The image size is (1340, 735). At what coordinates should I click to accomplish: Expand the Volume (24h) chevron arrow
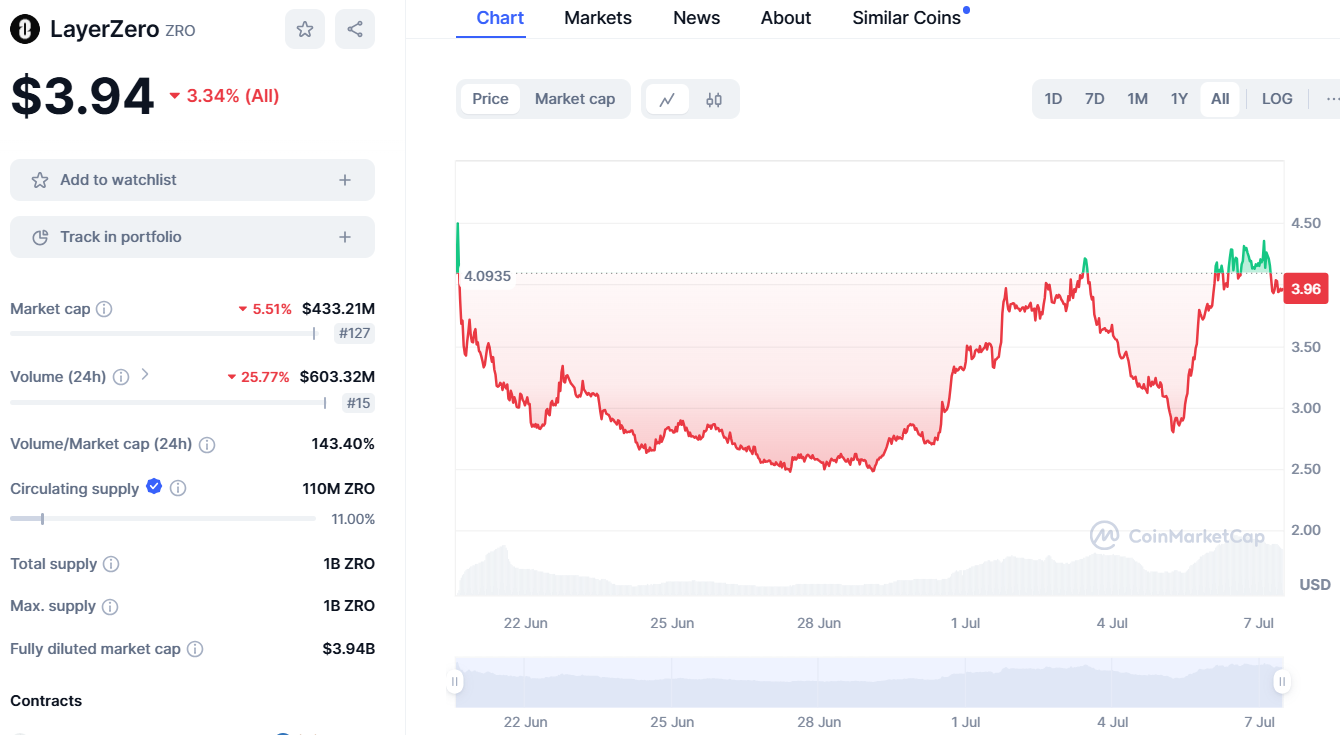(x=145, y=375)
